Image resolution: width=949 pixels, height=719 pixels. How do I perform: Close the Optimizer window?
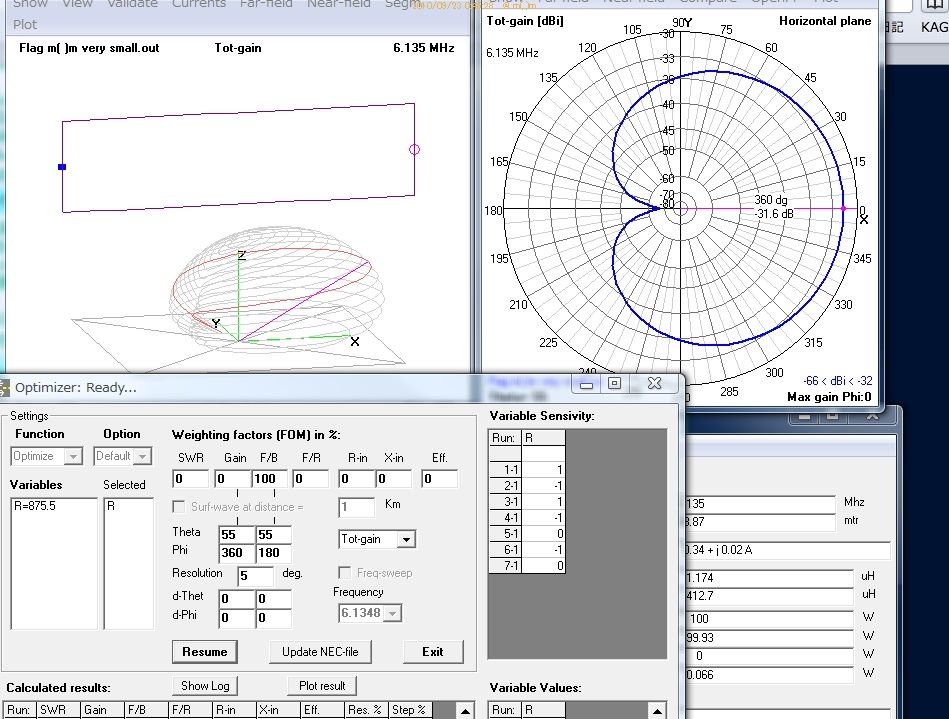(654, 384)
